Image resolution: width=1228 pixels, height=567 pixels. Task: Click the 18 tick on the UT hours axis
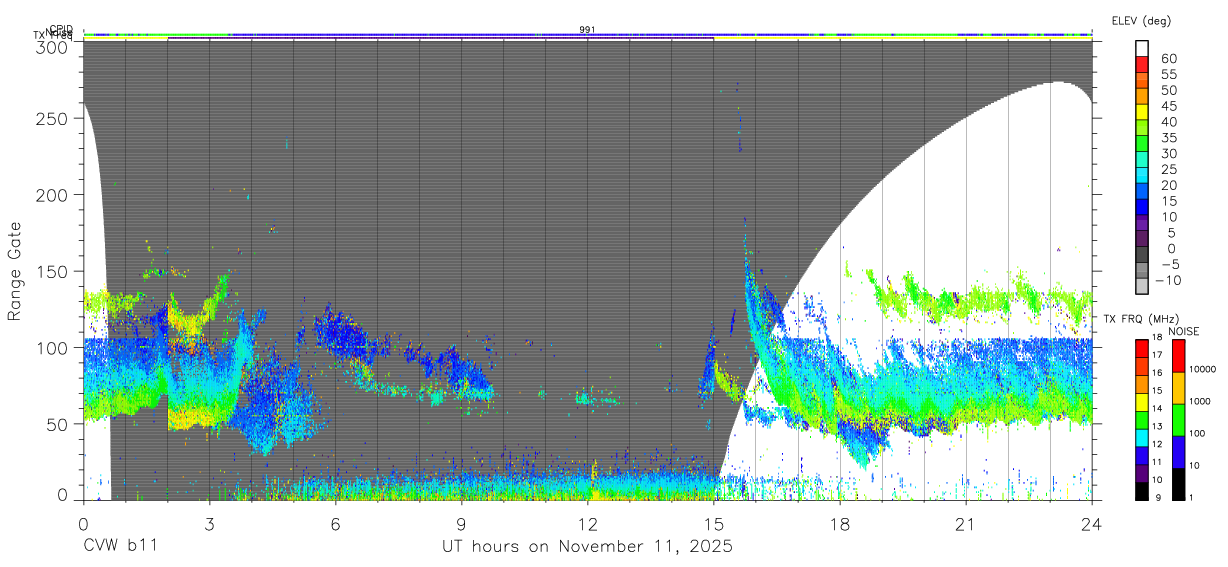pyautogui.click(x=840, y=523)
